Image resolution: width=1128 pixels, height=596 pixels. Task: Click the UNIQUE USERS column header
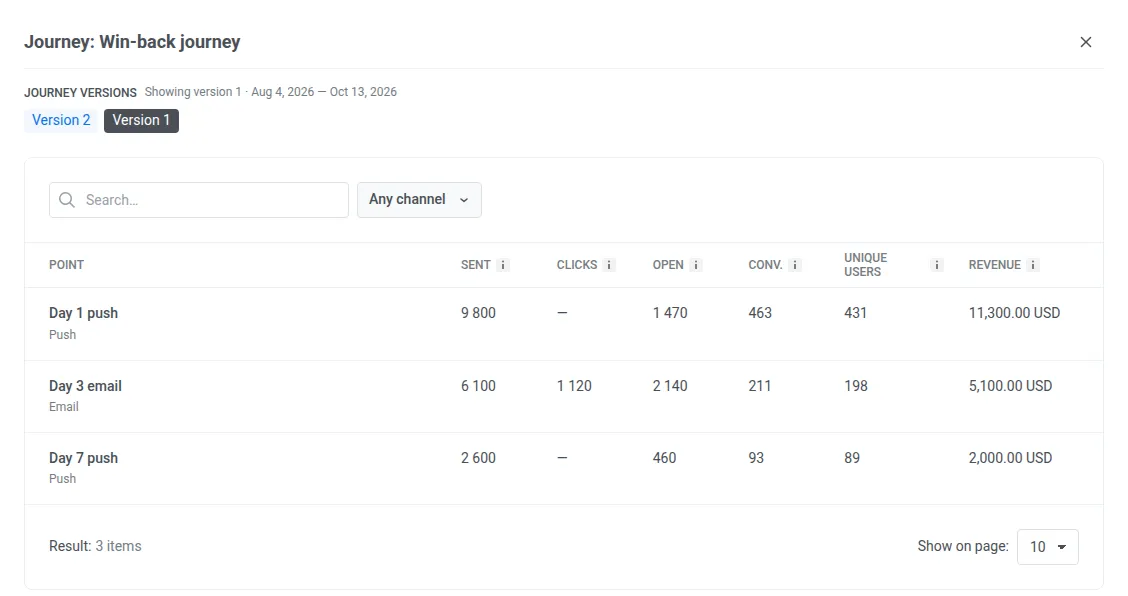click(x=865, y=265)
